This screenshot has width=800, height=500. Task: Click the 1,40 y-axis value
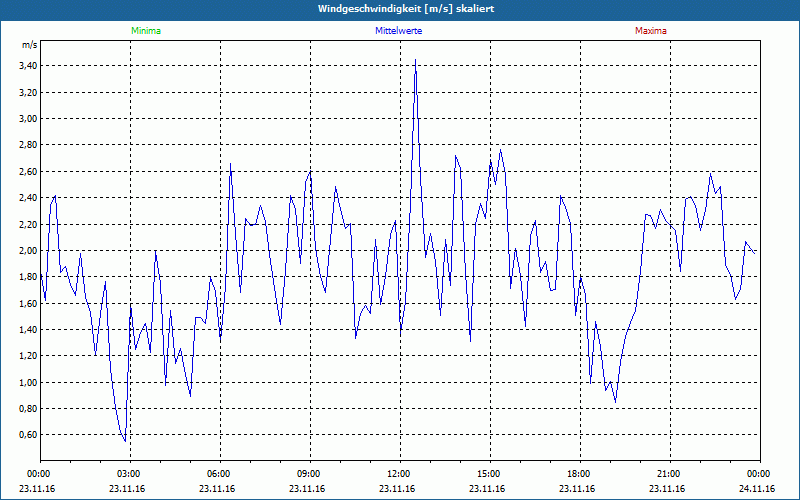click(29, 330)
